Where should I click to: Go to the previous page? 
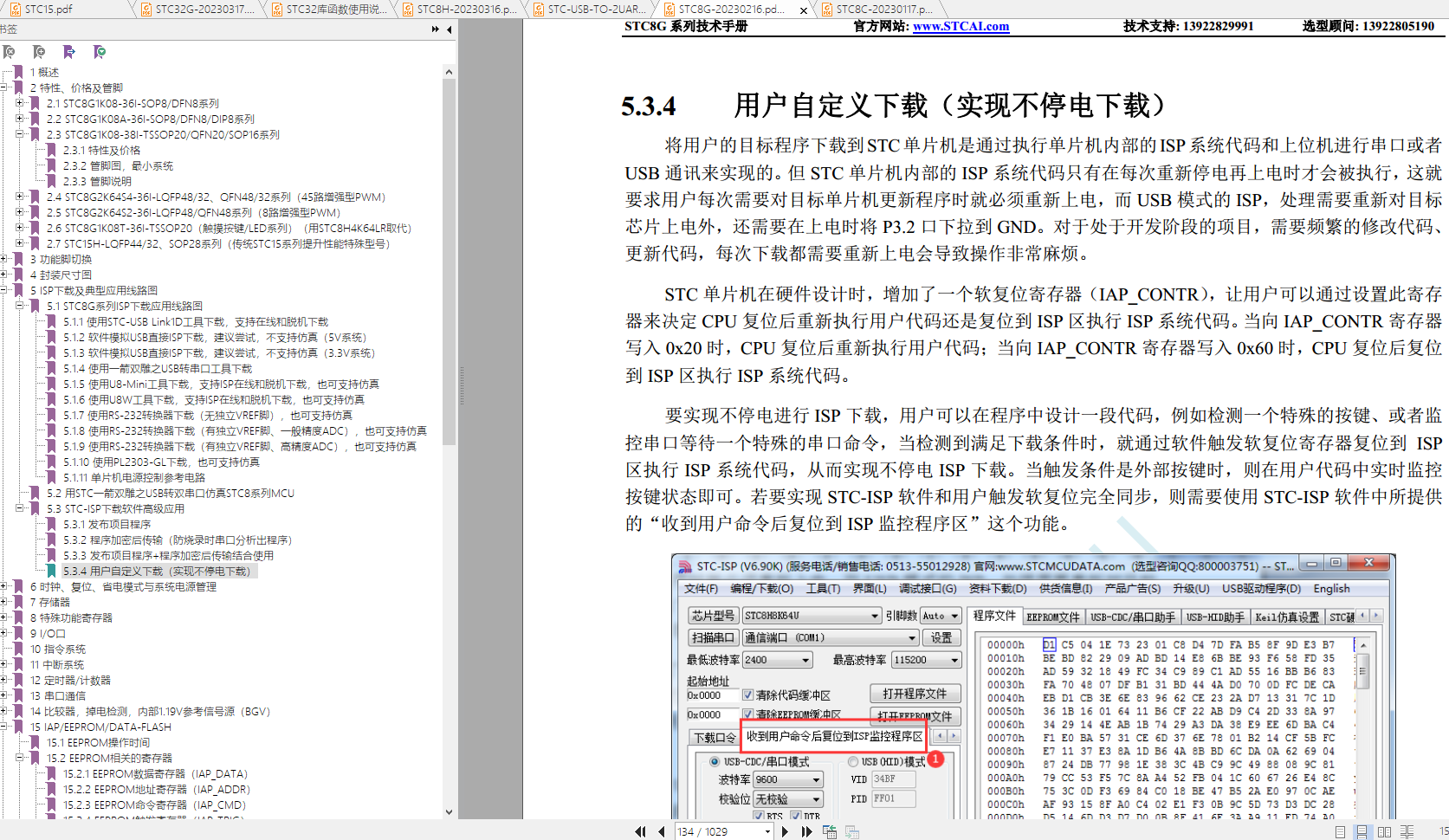662,831
